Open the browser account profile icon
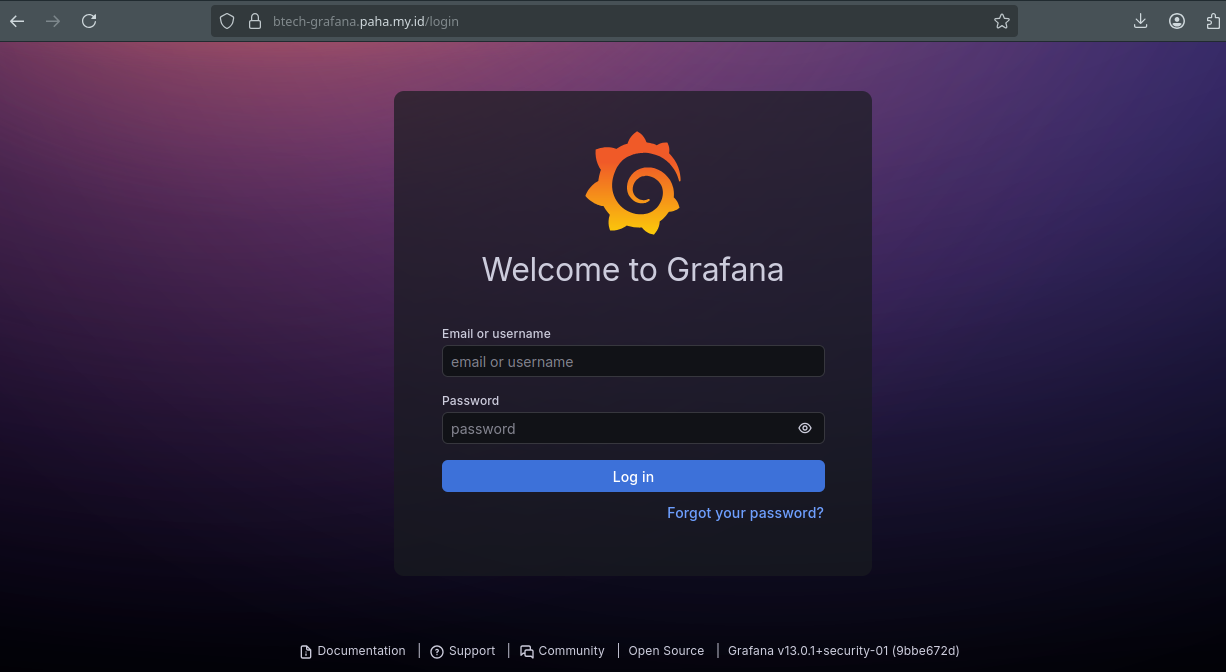The width and height of the screenshot is (1226, 672). click(x=1177, y=21)
